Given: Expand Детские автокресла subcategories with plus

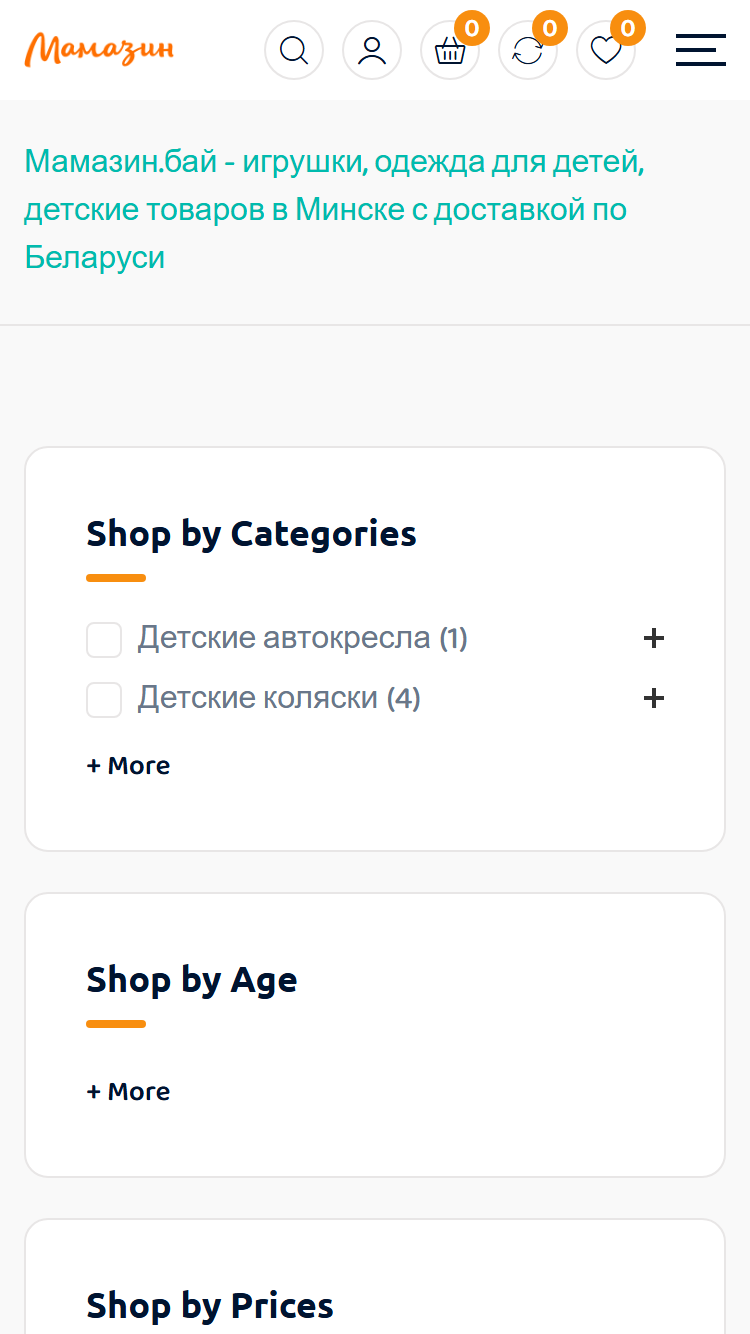Looking at the screenshot, I should pyautogui.click(x=654, y=638).
